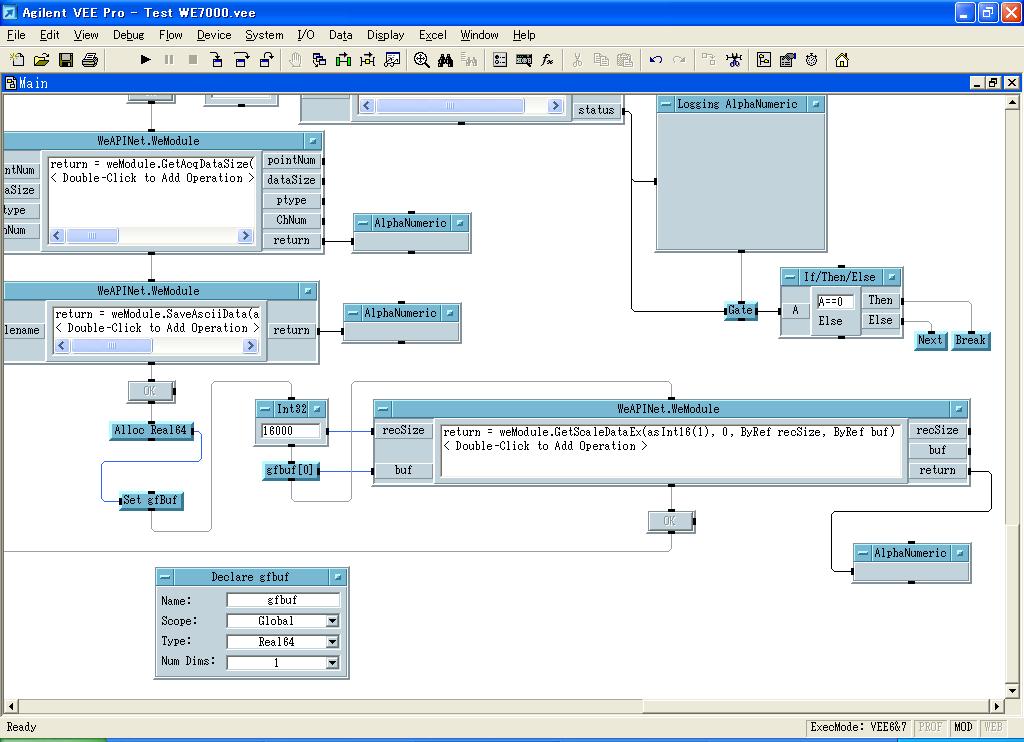Viewport: 1024px width, 742px height.
Task: Open the Debug menu
Action: click(x=128, y=35)
